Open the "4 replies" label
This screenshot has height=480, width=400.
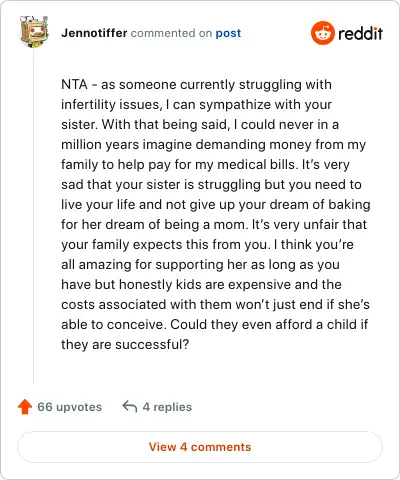pos(167,407)
